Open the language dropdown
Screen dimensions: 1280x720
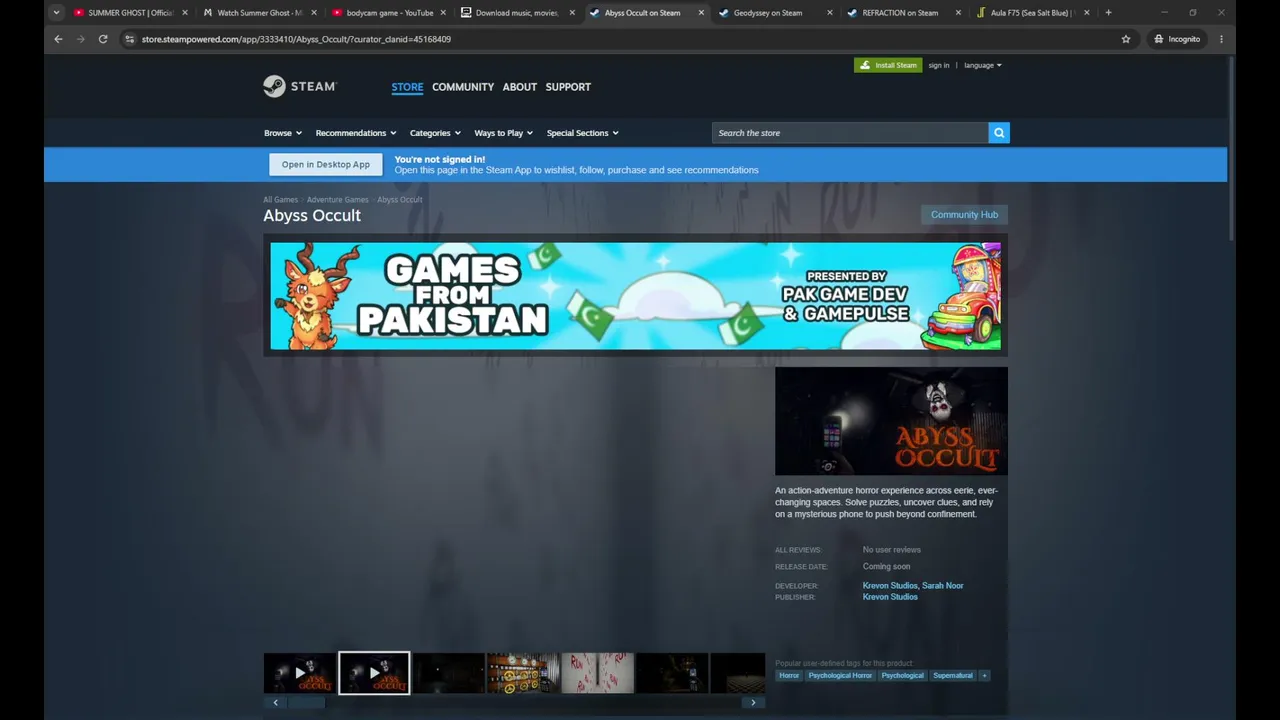[x=982, y=65]
